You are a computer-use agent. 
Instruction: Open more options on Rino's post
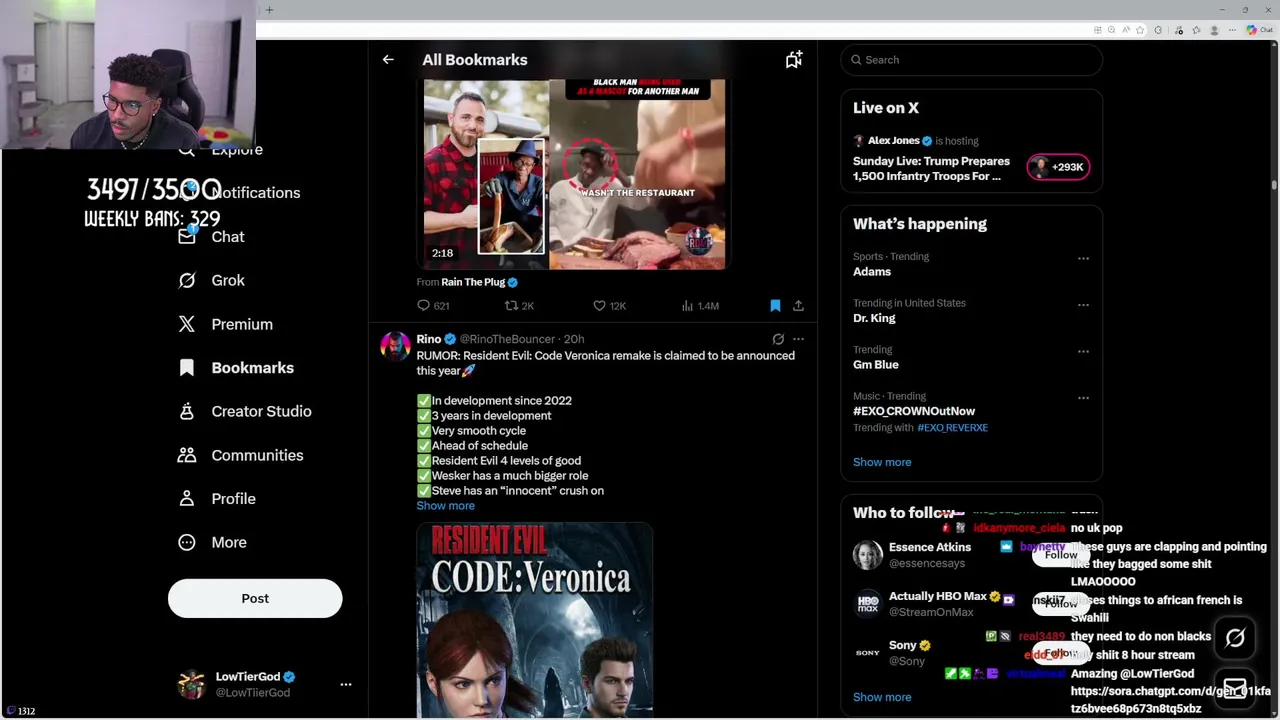(x=798, y=339)
